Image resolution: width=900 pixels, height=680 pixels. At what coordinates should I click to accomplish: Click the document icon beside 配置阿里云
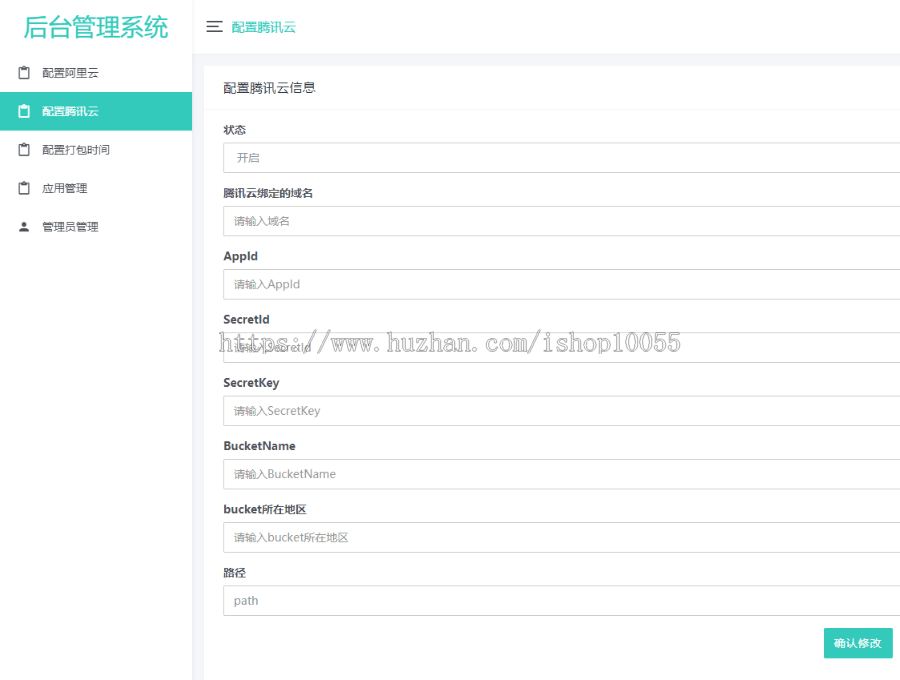23,72
